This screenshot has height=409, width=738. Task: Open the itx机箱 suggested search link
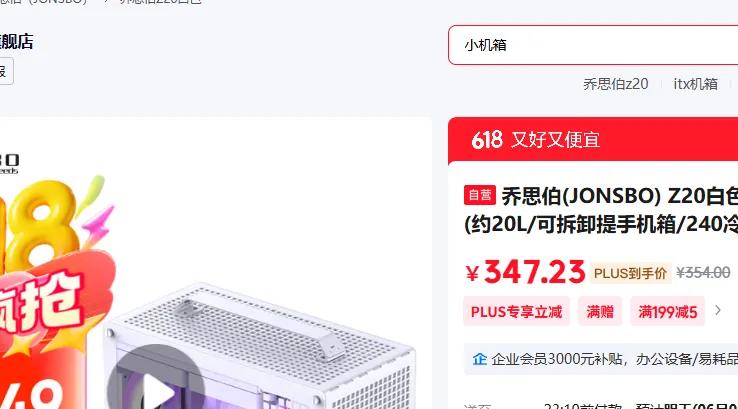[x=695, y=84]
